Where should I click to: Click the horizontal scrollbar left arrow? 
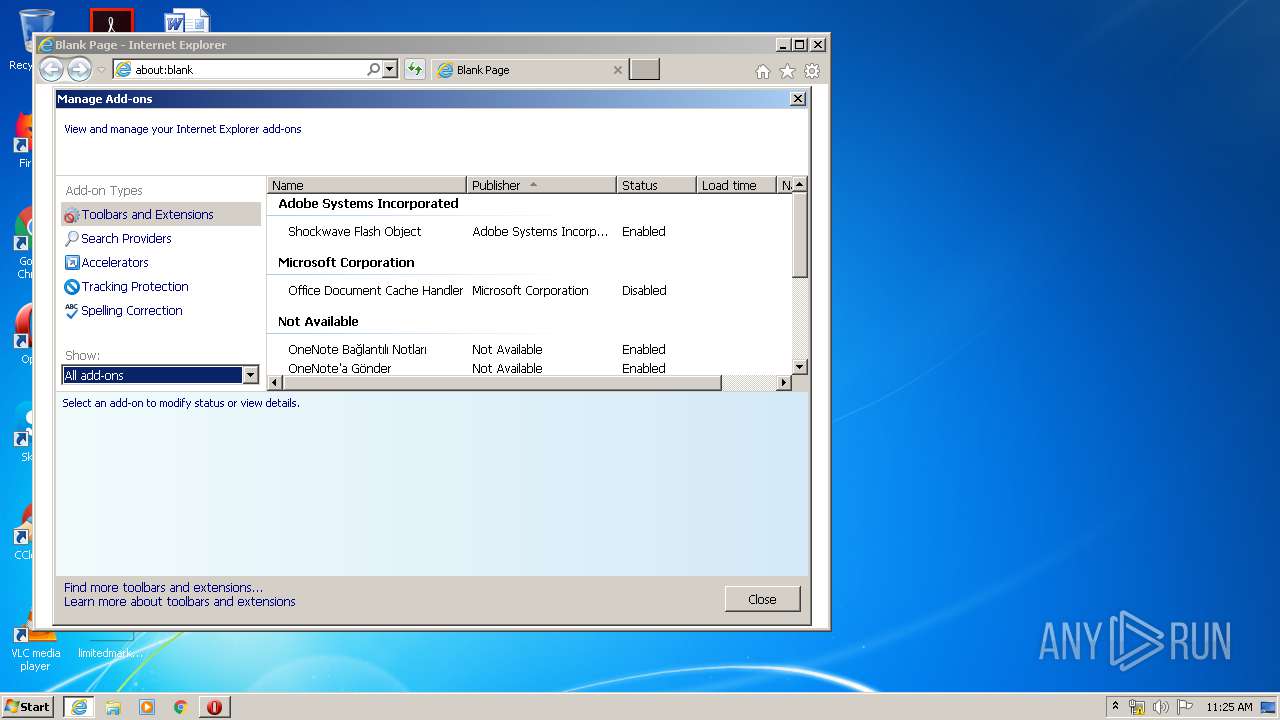tap(275, 383)
